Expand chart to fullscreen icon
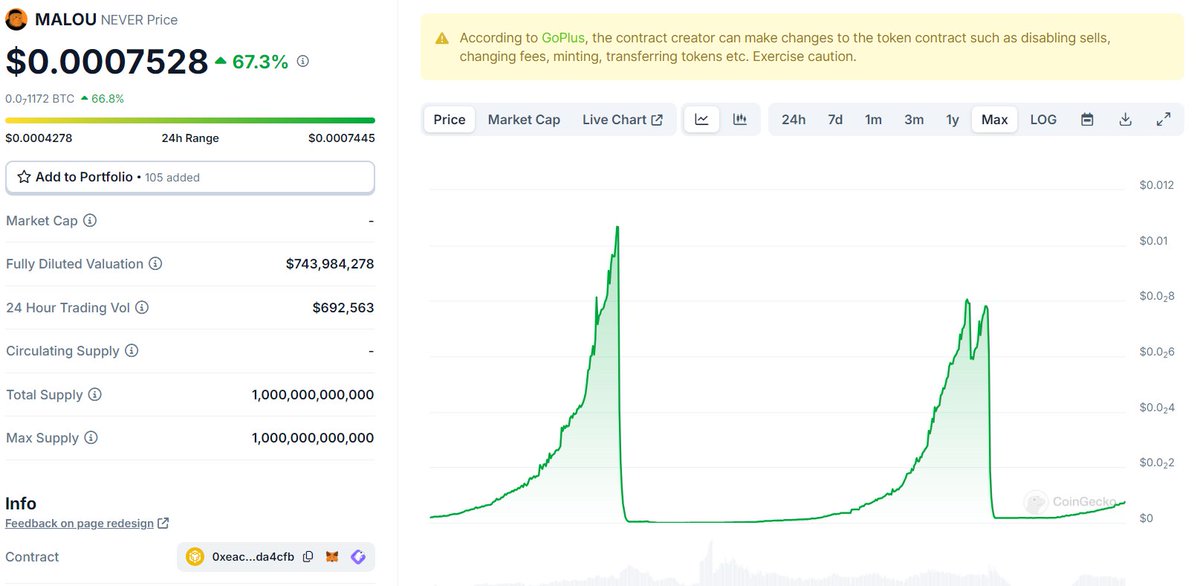Viewport: 1200px width, 586px height. [1164, 119]
